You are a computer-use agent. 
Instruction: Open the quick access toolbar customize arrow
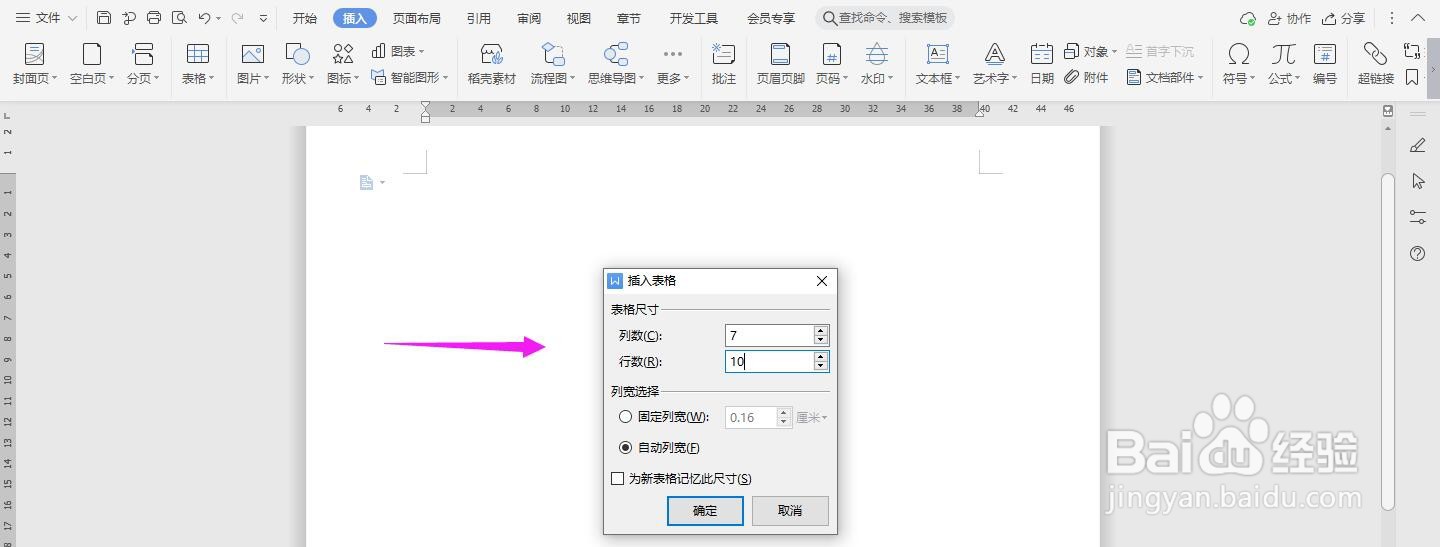[263, 18]
